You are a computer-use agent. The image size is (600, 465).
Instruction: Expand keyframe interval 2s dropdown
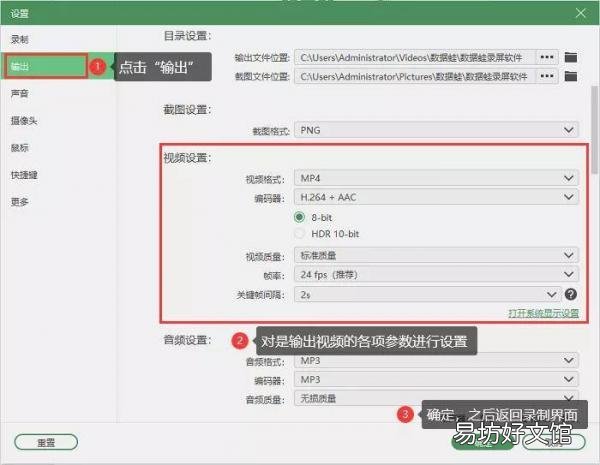tap(427, 294)
